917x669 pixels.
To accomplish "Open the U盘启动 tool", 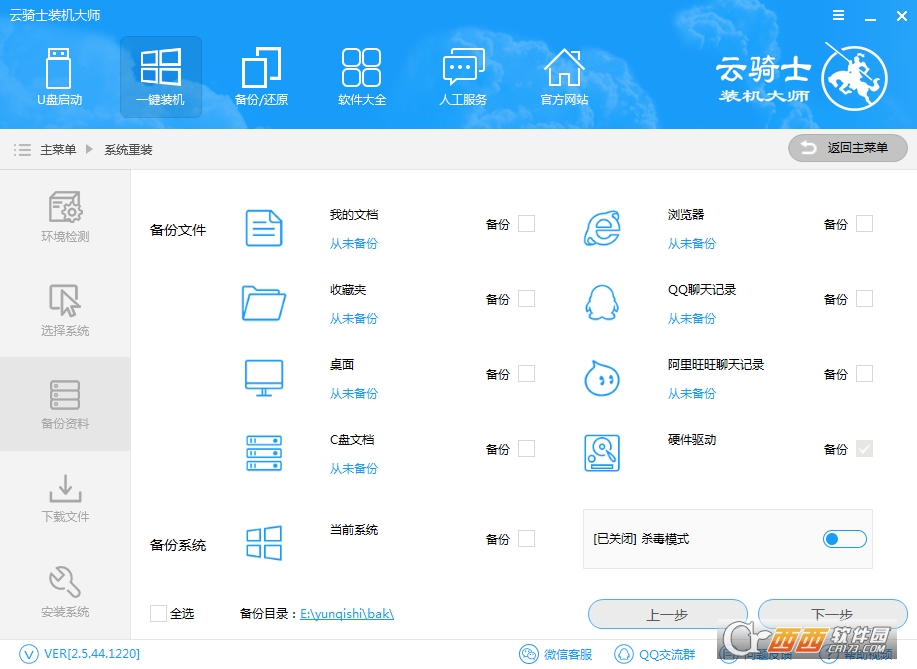I will (x=60, y=77).
